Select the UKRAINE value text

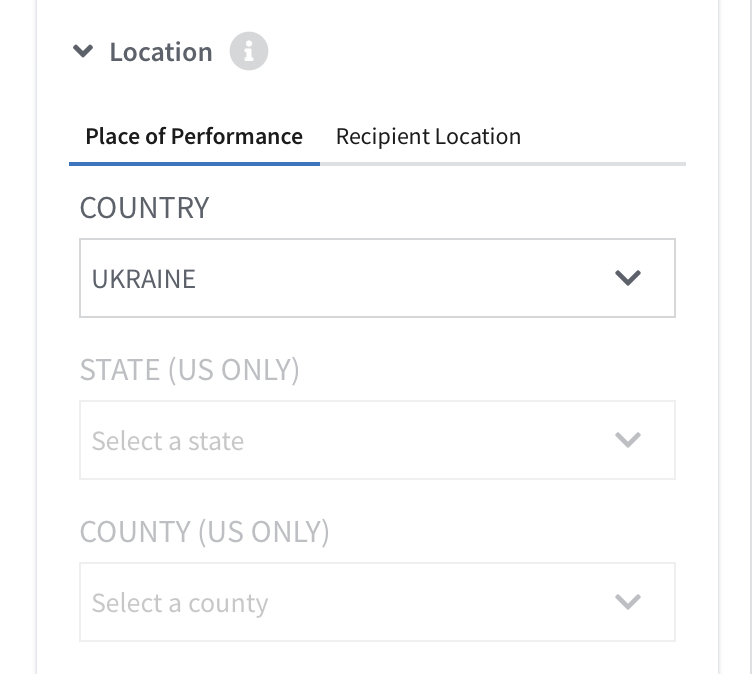point(144,279)
